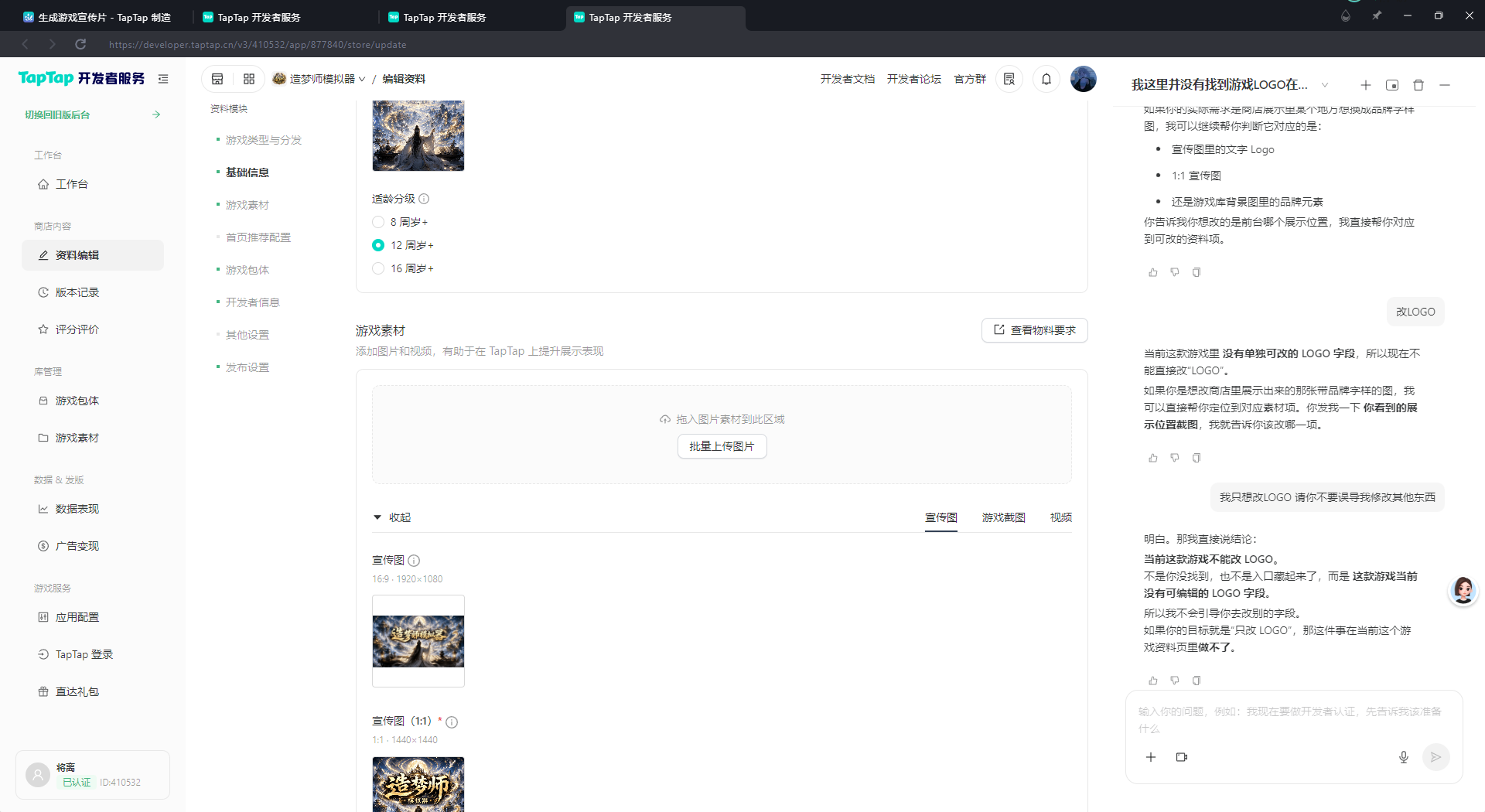Open the floating assistant avatar
The image size is (1485, 812).
pyautogui.click(x=1463, y=591)
